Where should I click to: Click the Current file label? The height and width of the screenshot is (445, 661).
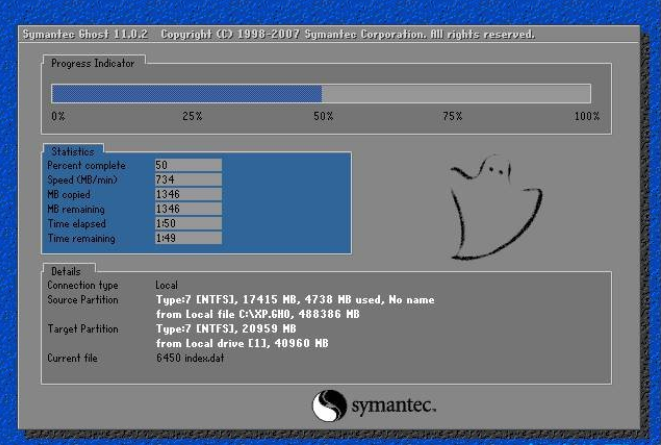73,358
